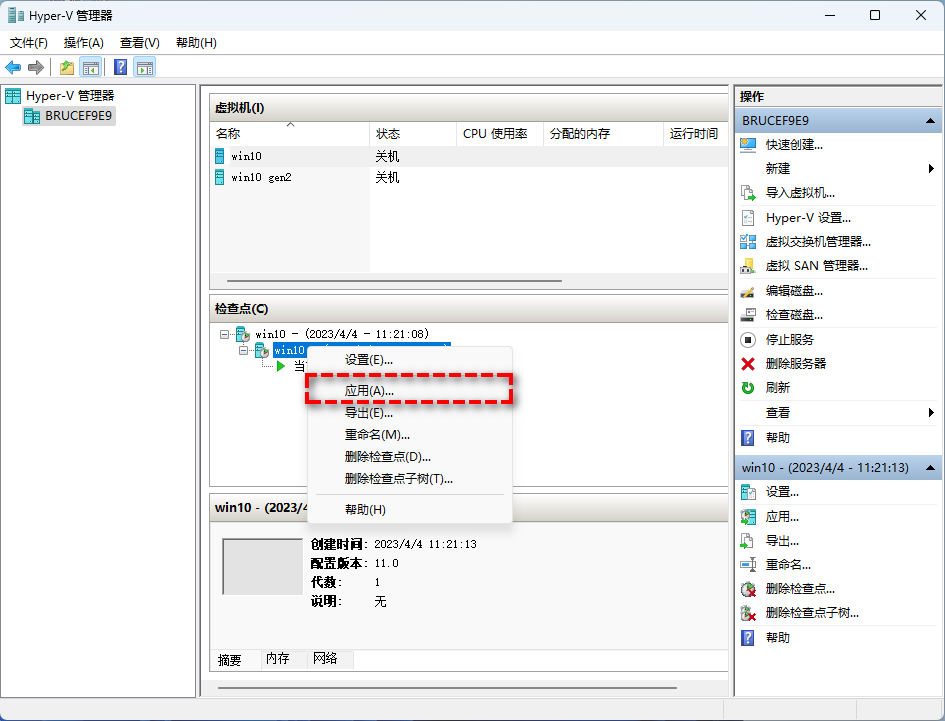Choose 应用(A)... in the context menu
The image size is (945, 721).
pos(410,391)
